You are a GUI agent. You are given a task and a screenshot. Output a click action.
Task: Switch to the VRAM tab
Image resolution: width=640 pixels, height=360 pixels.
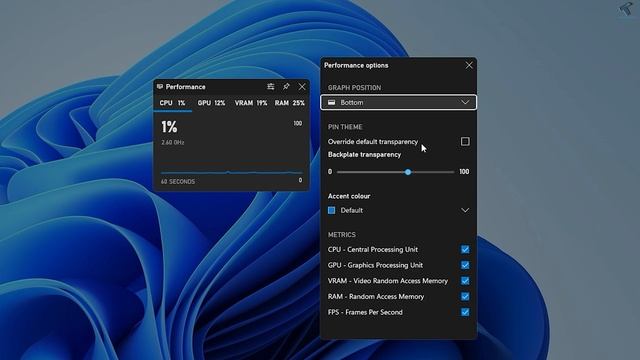coord(251,103)
